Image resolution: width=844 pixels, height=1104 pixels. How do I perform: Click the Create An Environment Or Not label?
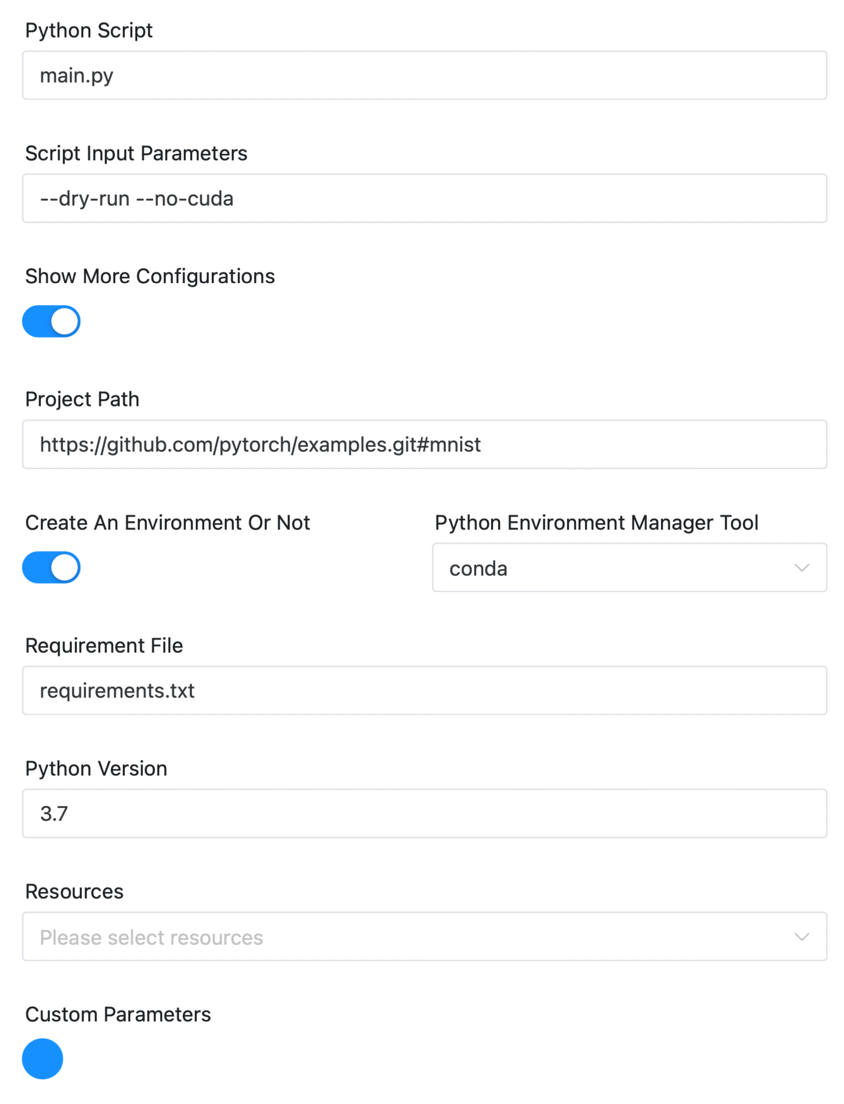coord(167,523)
